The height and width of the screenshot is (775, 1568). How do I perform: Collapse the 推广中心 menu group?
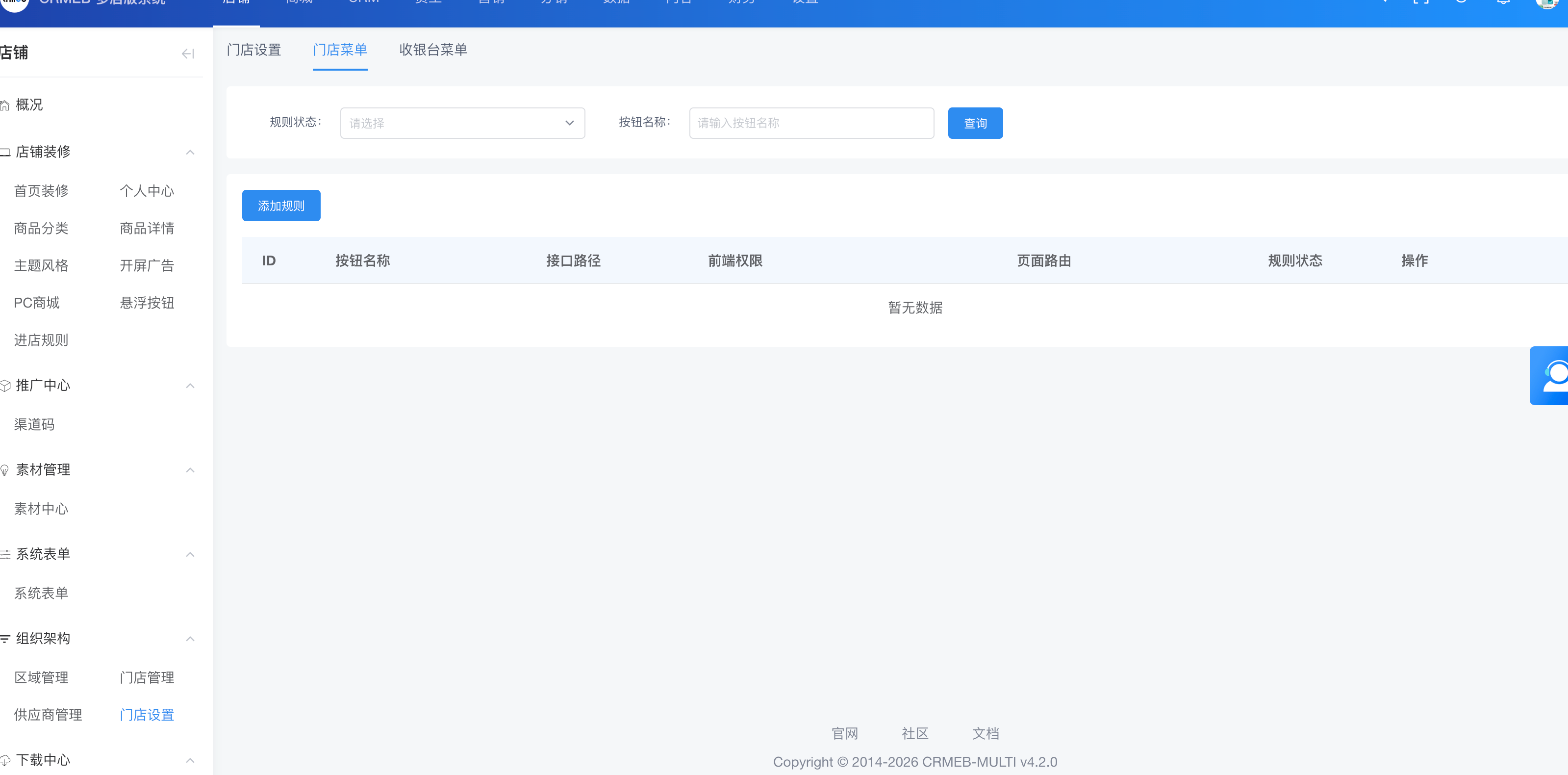pos(190,386)
